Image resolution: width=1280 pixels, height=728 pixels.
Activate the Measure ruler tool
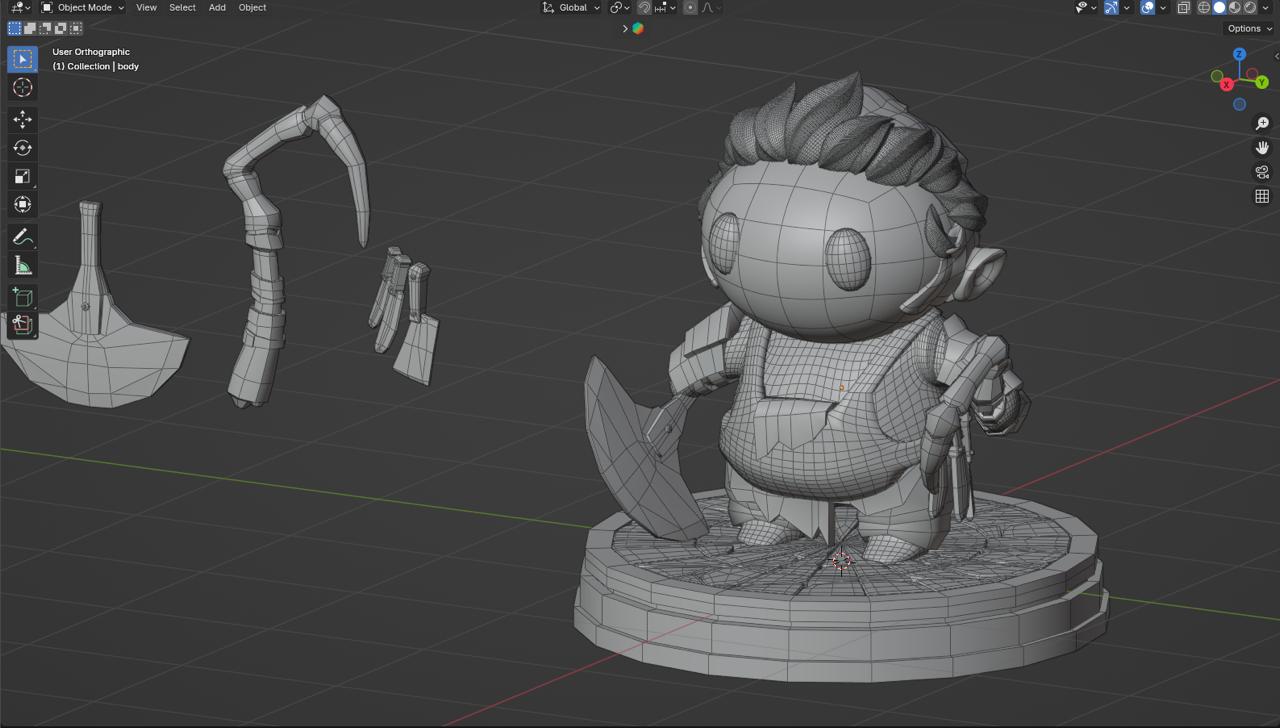pyautogui.click(x=22, y=265)
